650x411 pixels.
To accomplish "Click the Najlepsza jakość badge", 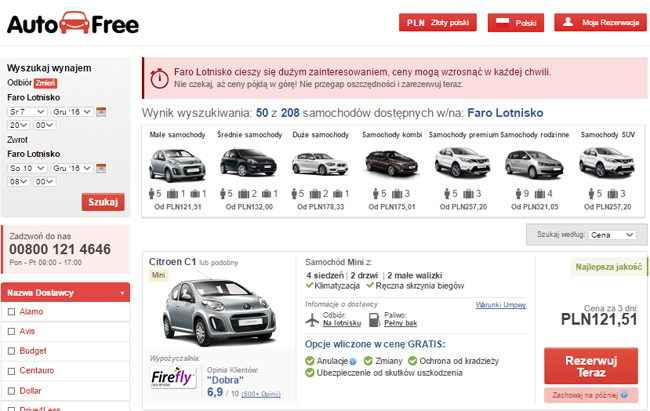I will 608,267.
